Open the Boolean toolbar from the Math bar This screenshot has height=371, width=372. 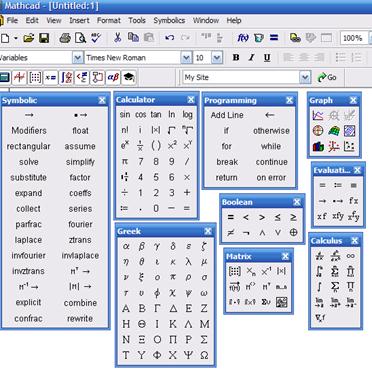(x=82, y=78)
